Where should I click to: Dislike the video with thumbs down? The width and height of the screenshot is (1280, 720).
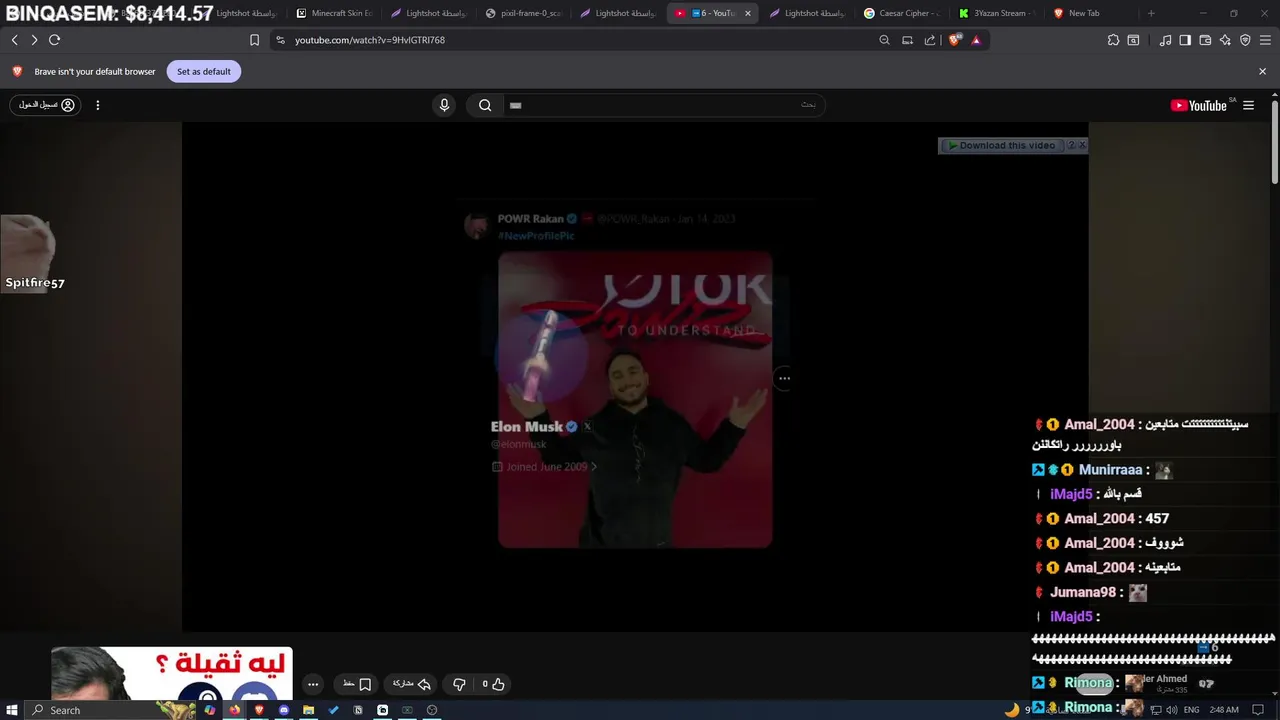coord(459,684)
